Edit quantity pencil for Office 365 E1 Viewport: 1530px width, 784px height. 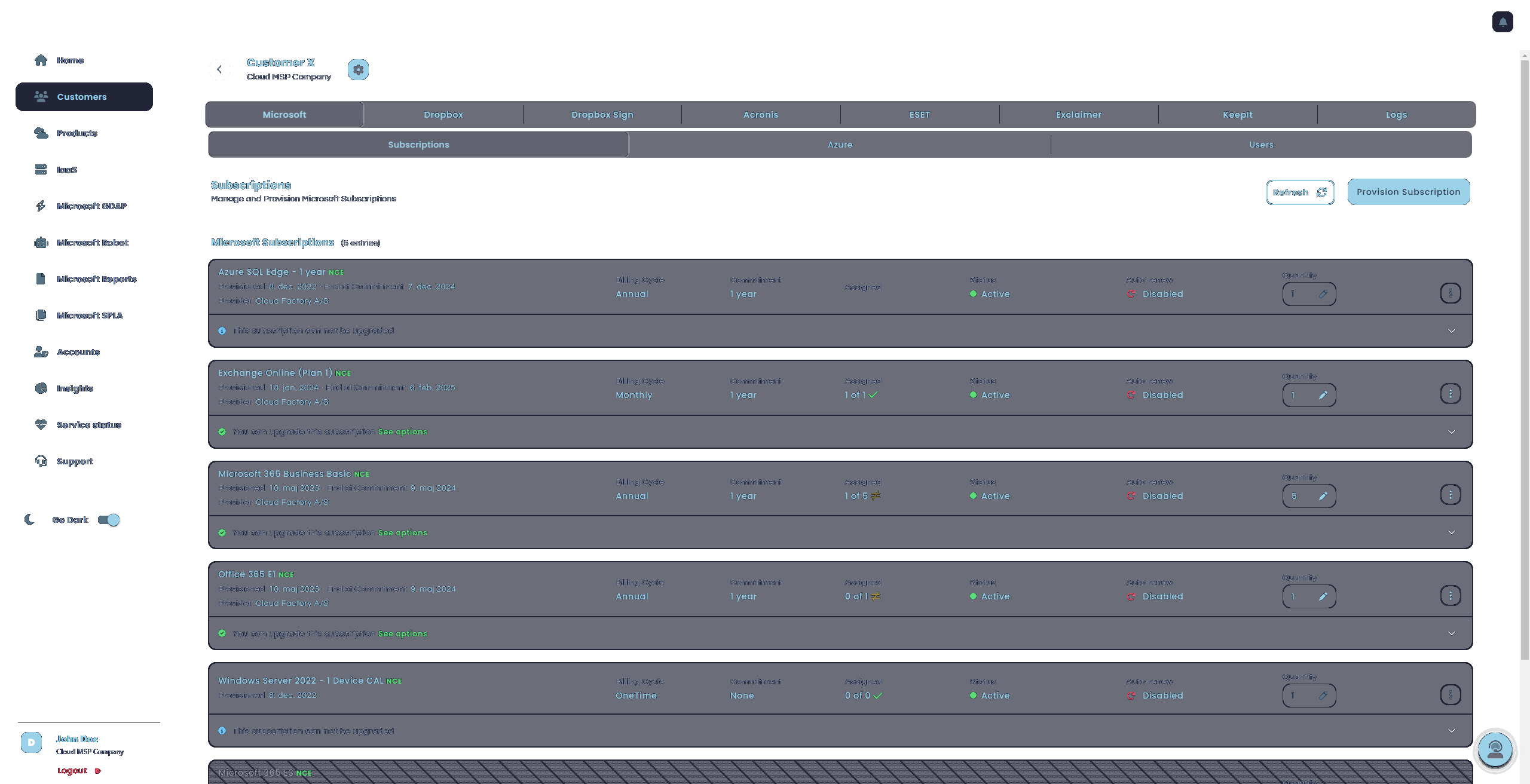coord(1323,596)
